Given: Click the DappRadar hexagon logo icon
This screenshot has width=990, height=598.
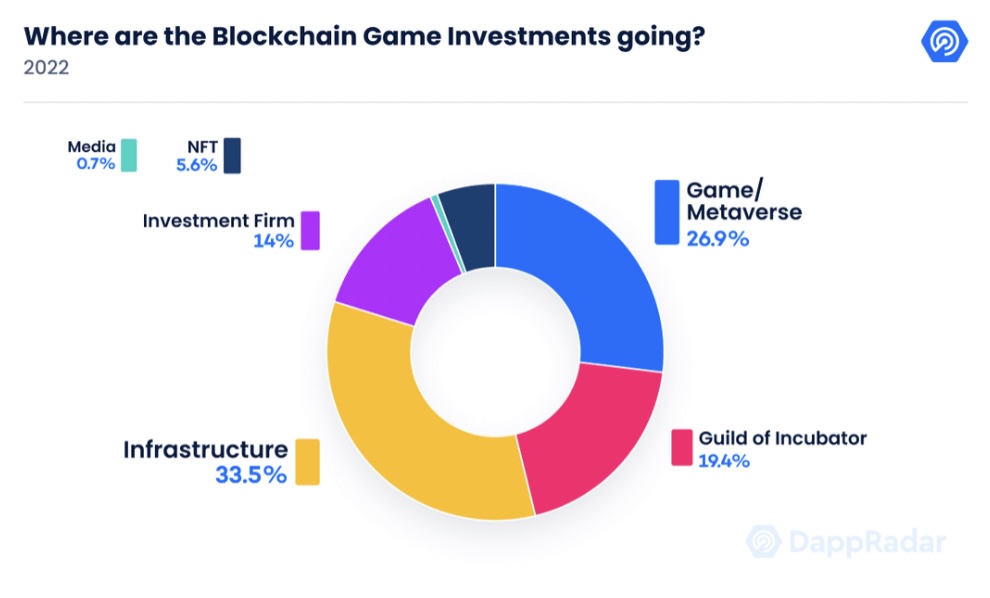Looking at the screenshot, I should coord(944,41).
